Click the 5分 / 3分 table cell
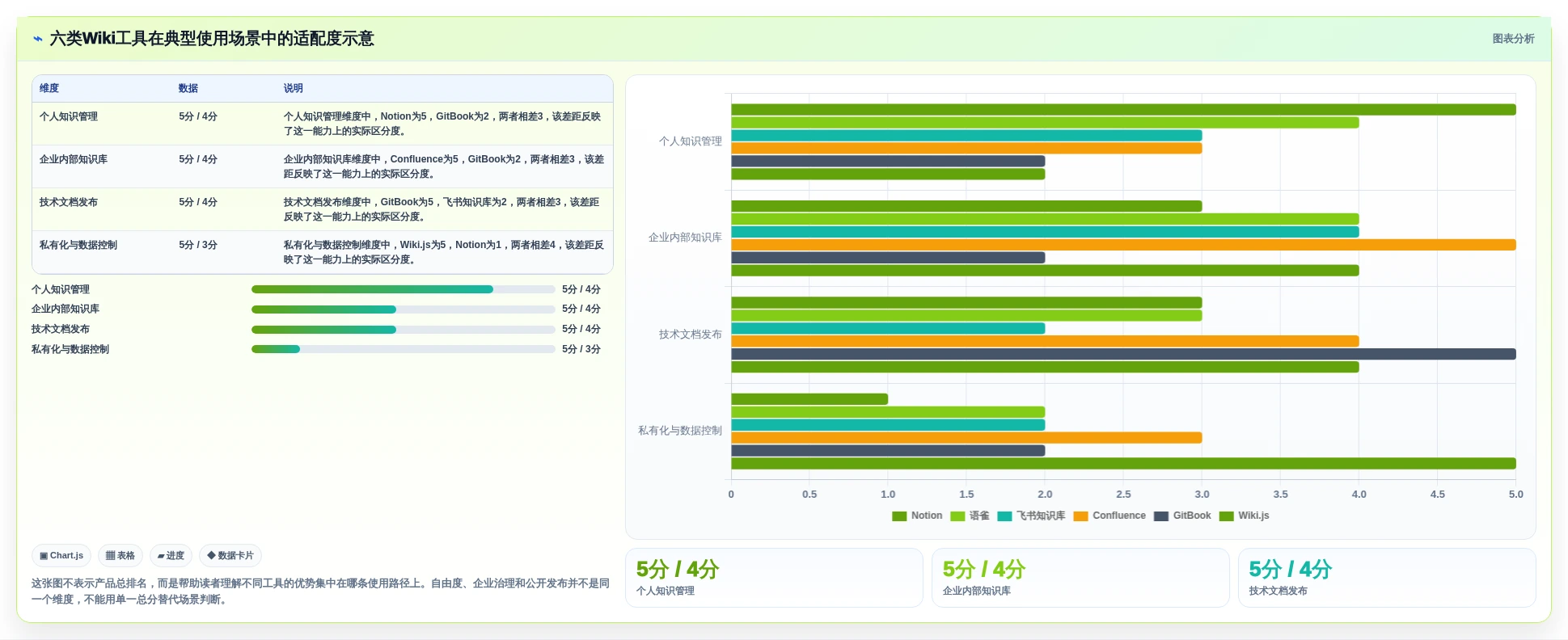This screenshot has height=640, width=1568. click(x=198, y=245)
